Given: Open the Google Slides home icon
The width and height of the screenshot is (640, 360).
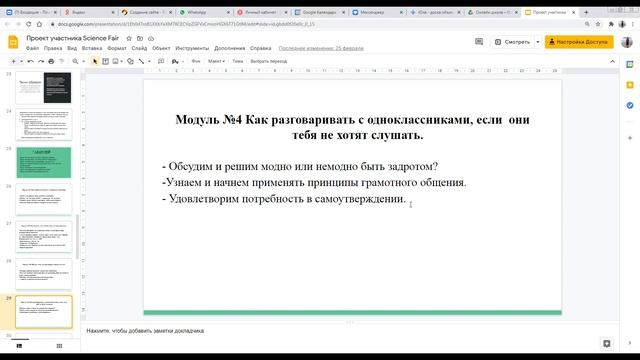Looking at the screenshot, I should pos(13,42).
